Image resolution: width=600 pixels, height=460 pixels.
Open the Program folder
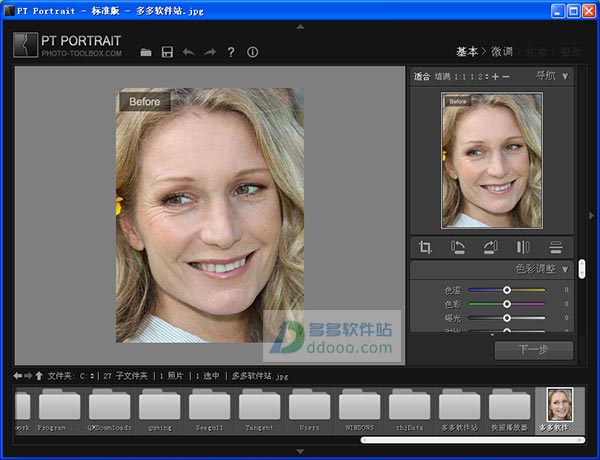click(59, 409)
